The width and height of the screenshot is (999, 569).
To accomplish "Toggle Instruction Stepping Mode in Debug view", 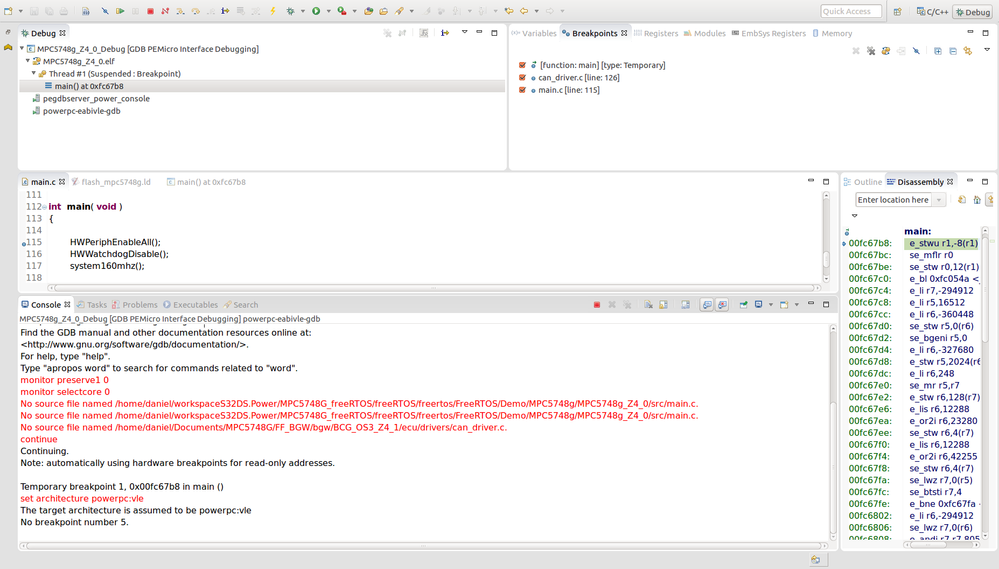I will click(x=445, y=32).
